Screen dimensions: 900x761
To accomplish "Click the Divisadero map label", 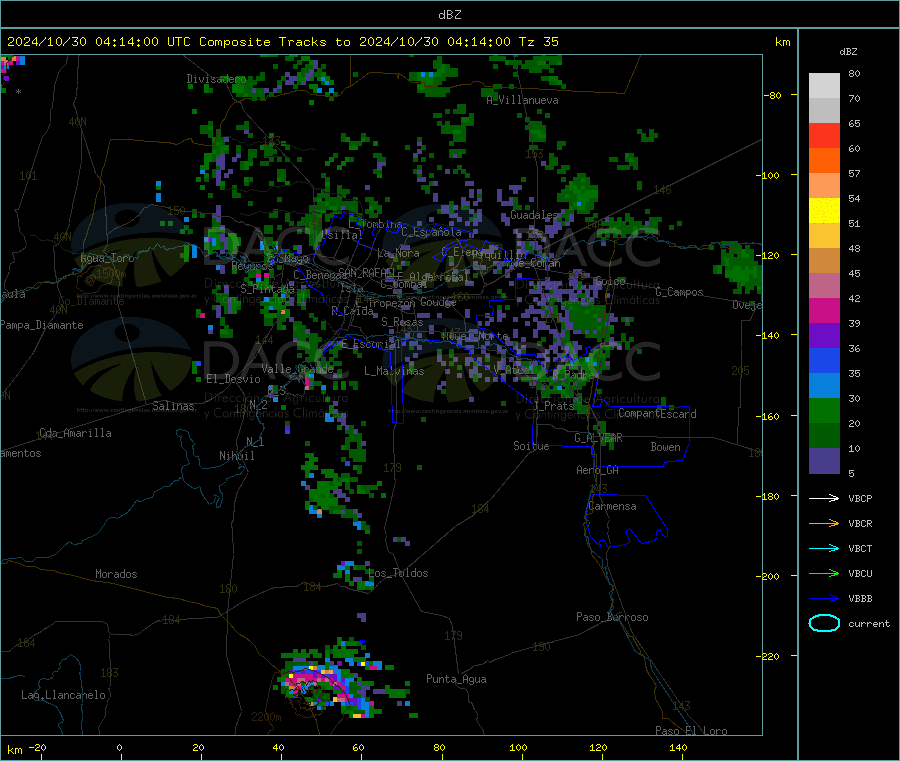I will 216,79.
